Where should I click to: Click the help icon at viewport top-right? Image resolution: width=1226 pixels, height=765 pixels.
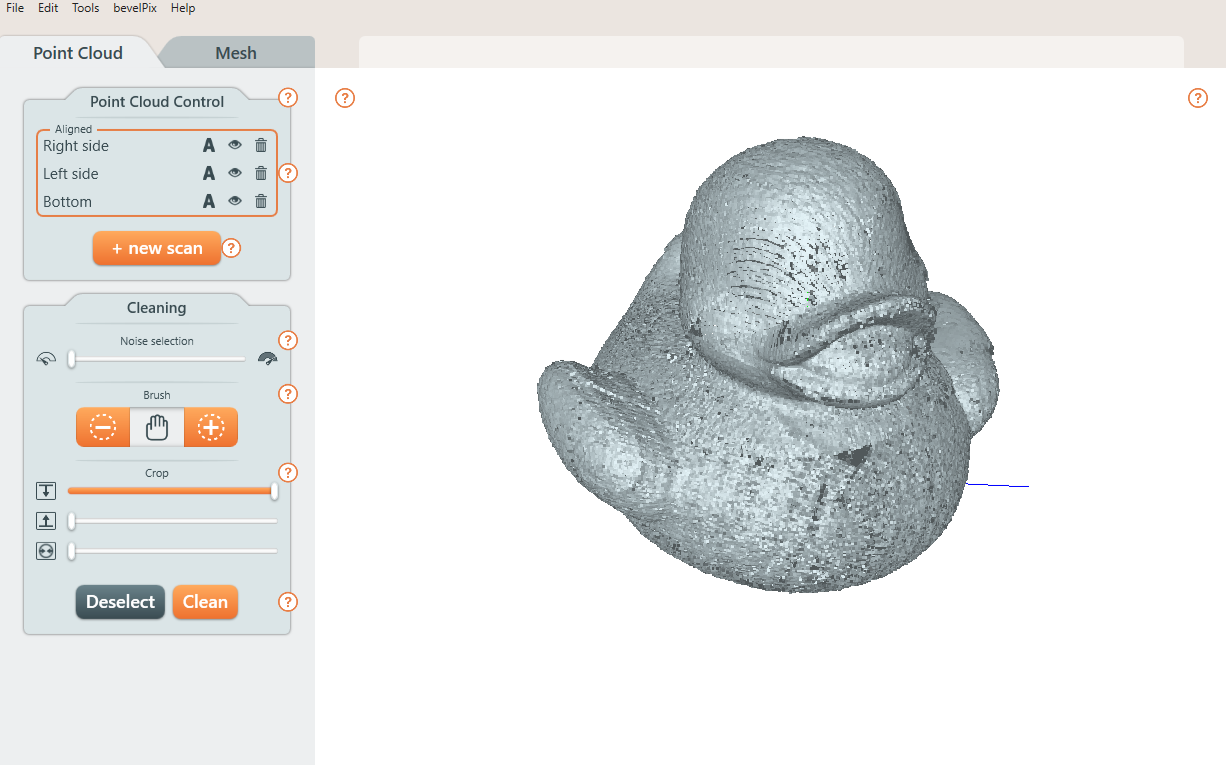pos(1198,98)
